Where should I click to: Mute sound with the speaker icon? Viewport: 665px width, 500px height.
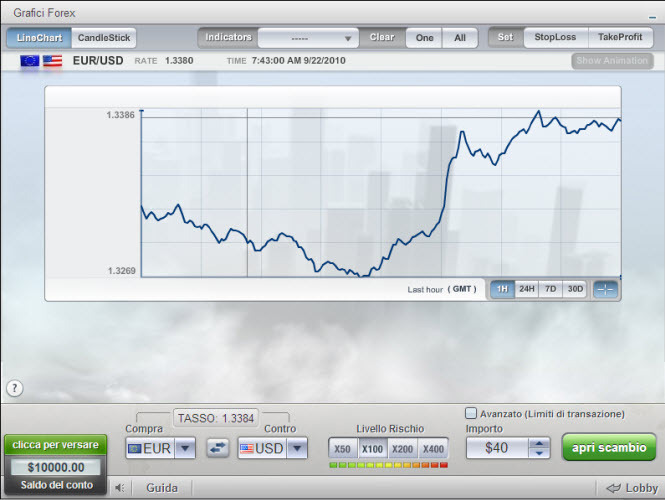120,488
